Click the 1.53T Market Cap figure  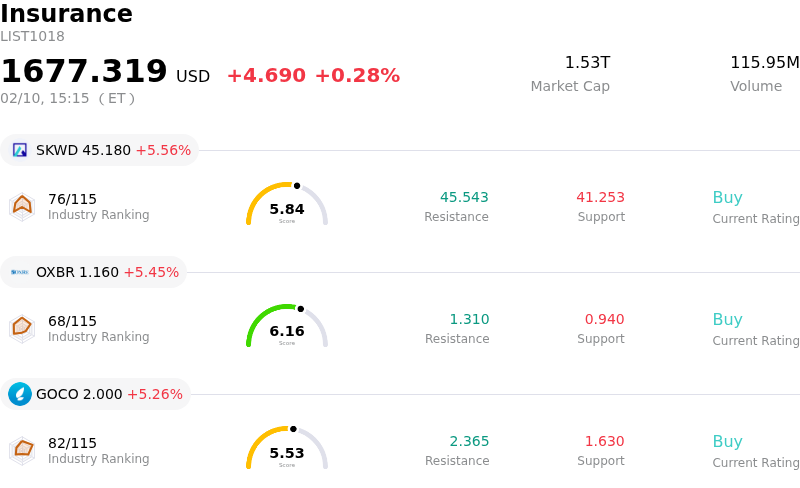tap(587, 63)
